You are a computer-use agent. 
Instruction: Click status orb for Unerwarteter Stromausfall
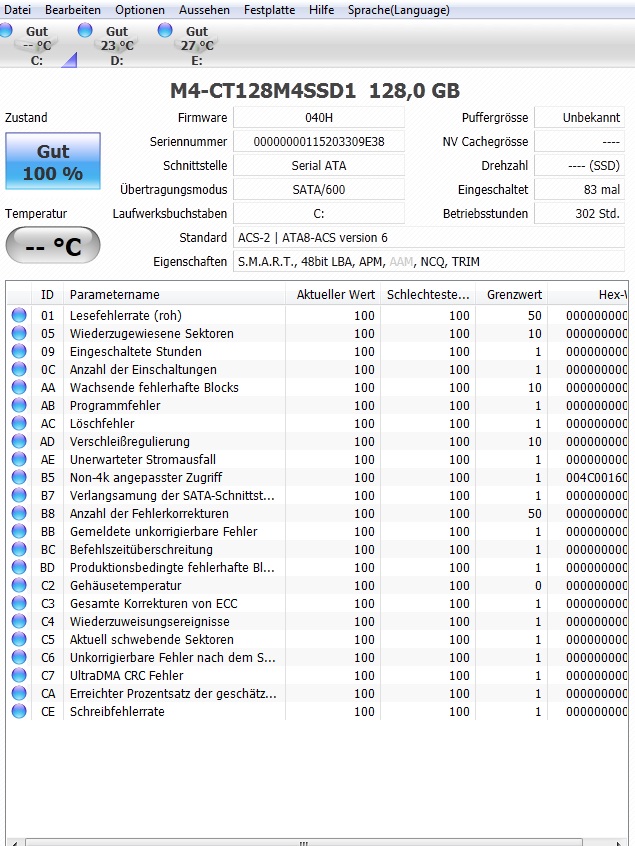coord(19,459)
